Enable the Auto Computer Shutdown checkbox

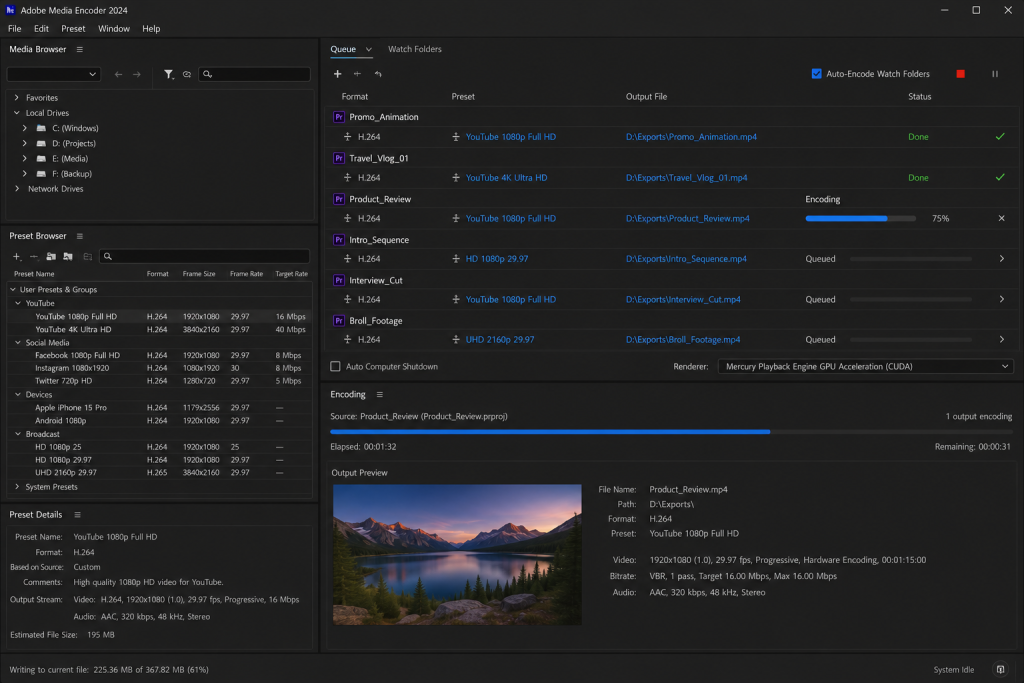click(335, 367)
